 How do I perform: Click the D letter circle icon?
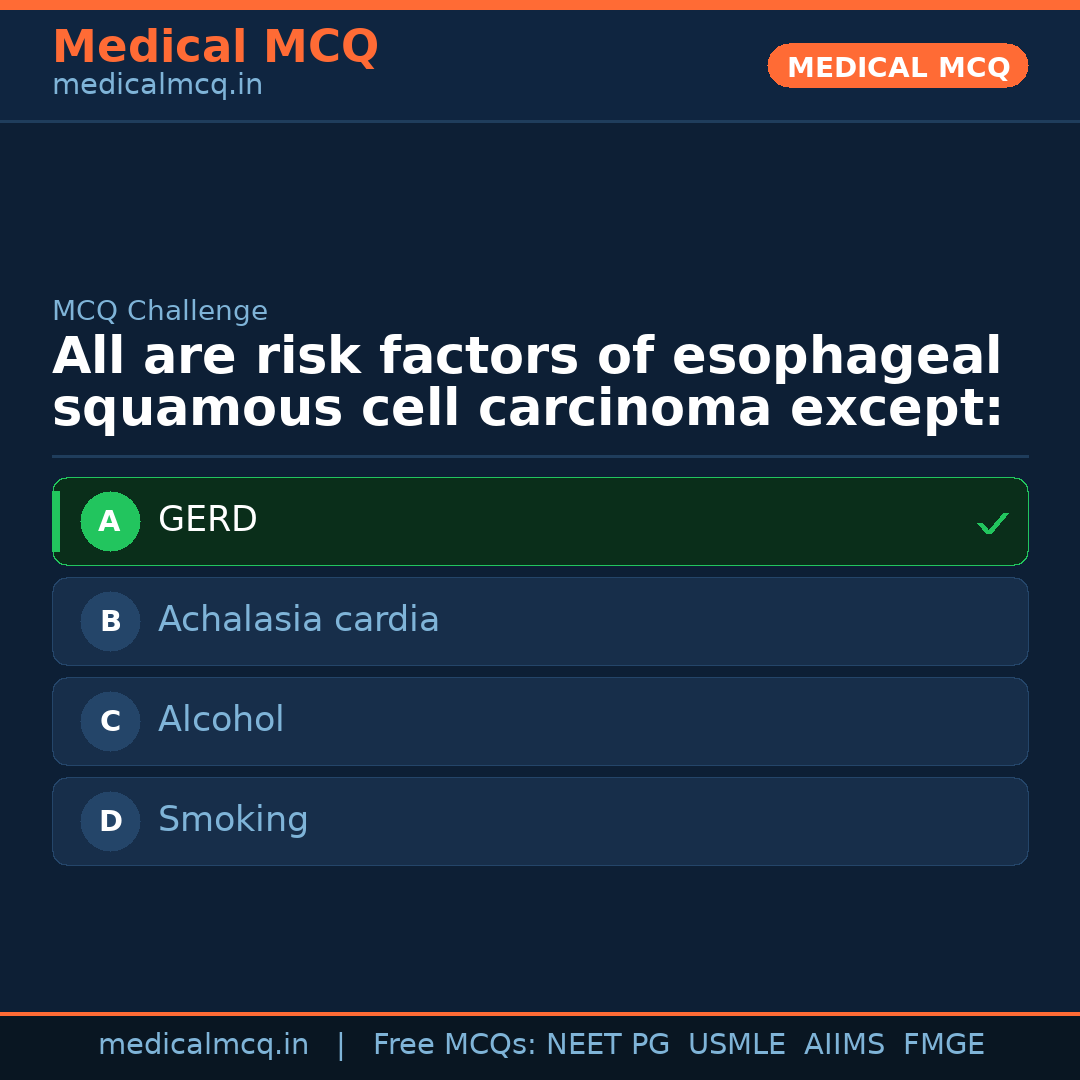110,821
